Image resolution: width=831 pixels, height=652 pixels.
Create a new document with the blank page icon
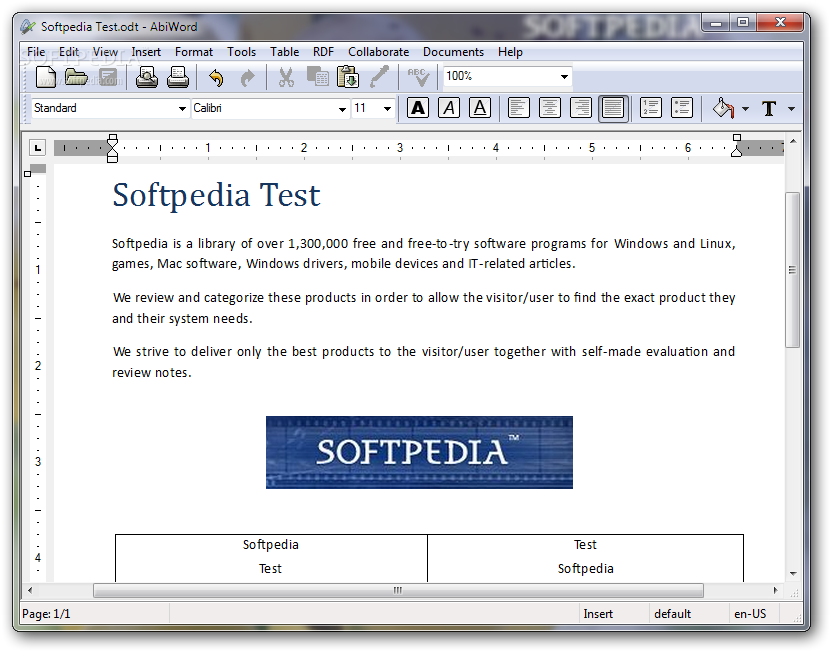(x=46, y=77)
